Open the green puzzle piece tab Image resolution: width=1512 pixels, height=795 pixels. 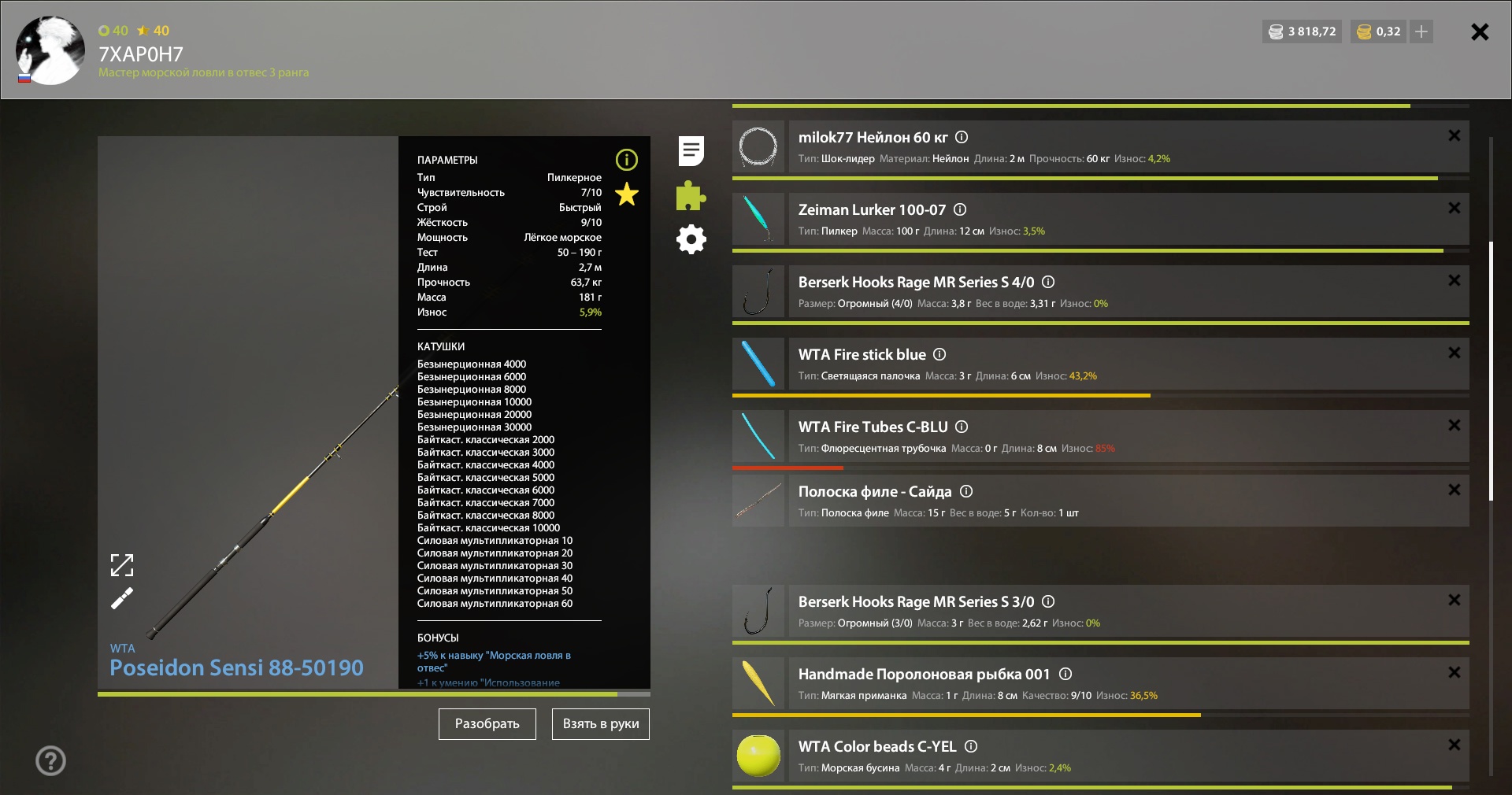691,196
